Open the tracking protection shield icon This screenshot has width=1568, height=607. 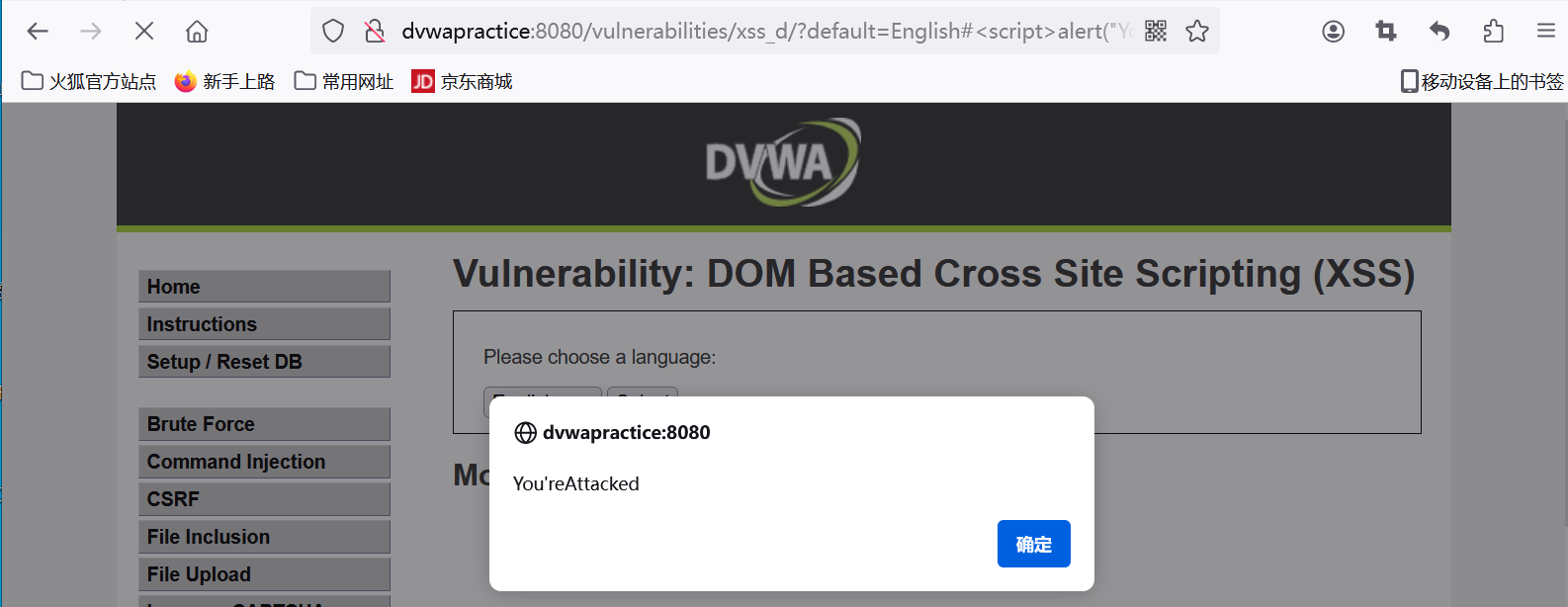[x=333, y=32]
